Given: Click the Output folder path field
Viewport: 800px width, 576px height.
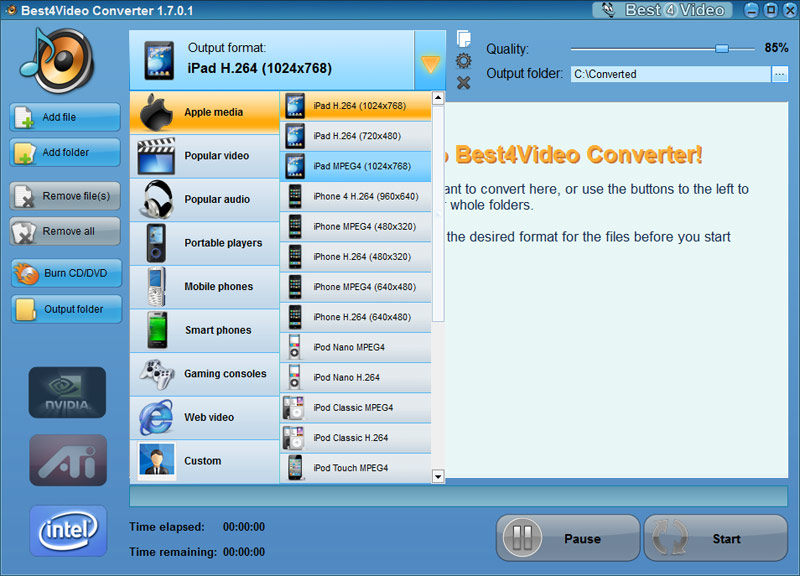Looking at the screenshot, I should (x=670, y=74).
